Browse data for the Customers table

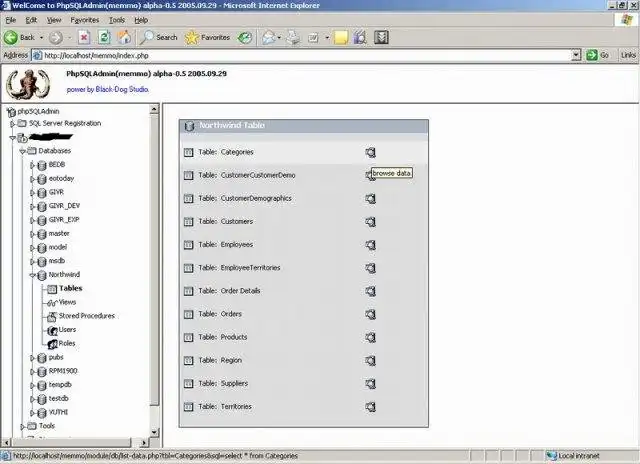tap(370, 222)
